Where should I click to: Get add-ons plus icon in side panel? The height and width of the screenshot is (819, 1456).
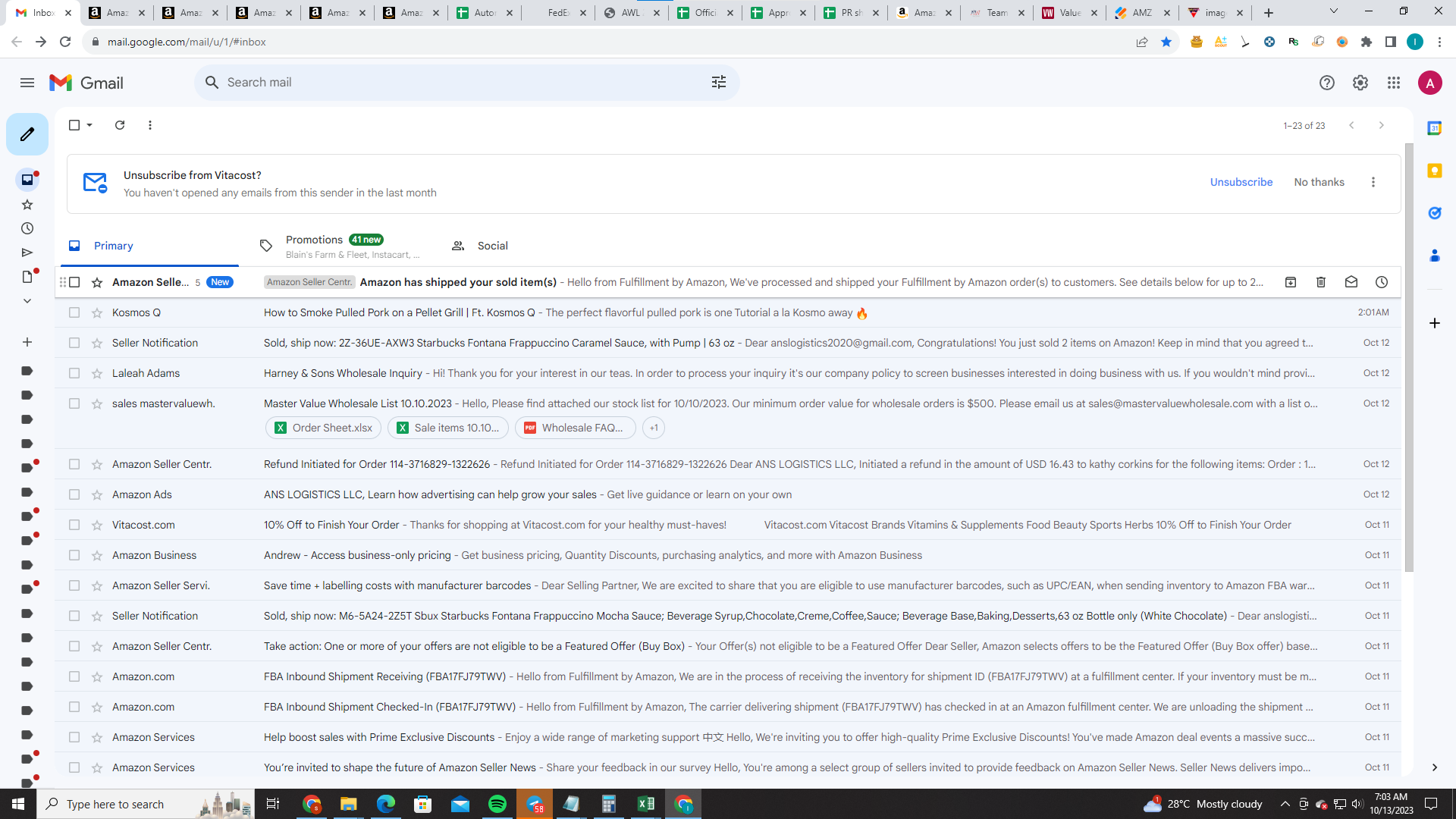coord(1435,323)
